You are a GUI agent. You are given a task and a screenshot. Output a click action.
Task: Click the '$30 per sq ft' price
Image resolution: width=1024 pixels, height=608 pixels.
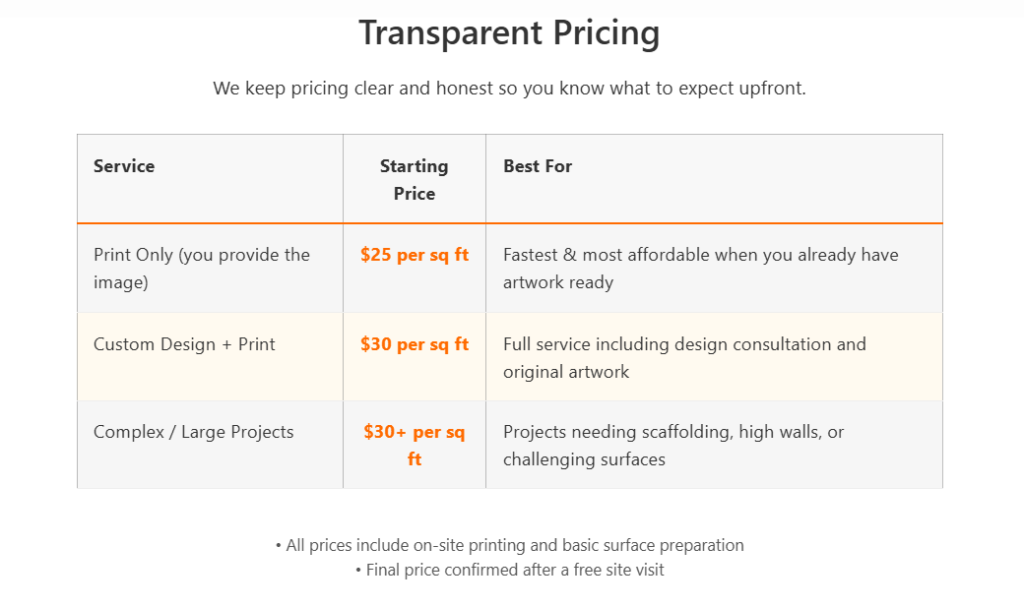(x=414, y=344)
